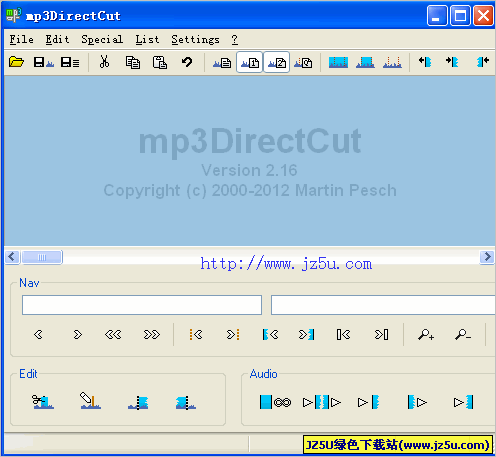Click the left Nav position input field
The image size is (496, 457).
(x=142, y=305)
